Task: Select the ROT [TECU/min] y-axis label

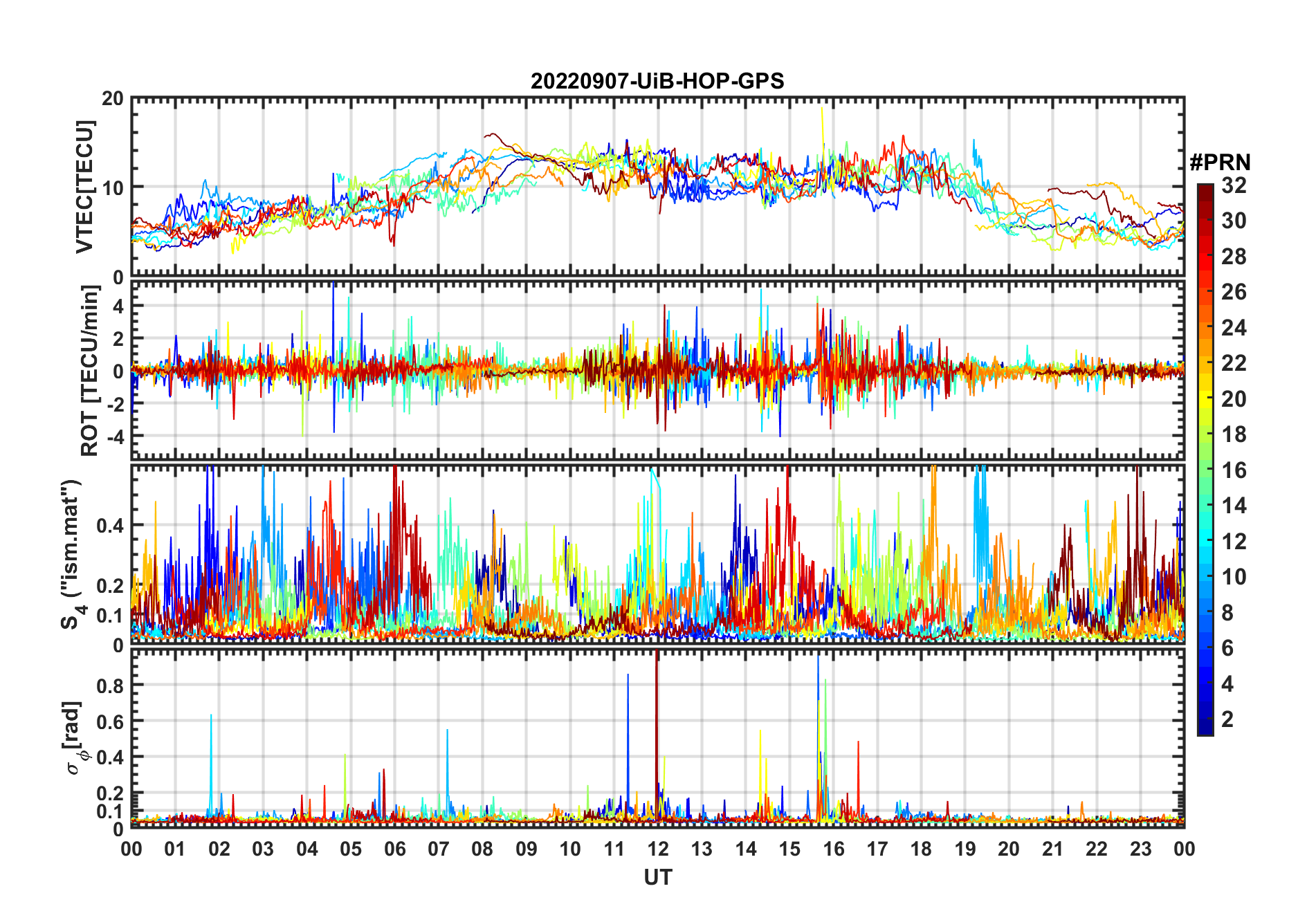Action: pos(89,371)
